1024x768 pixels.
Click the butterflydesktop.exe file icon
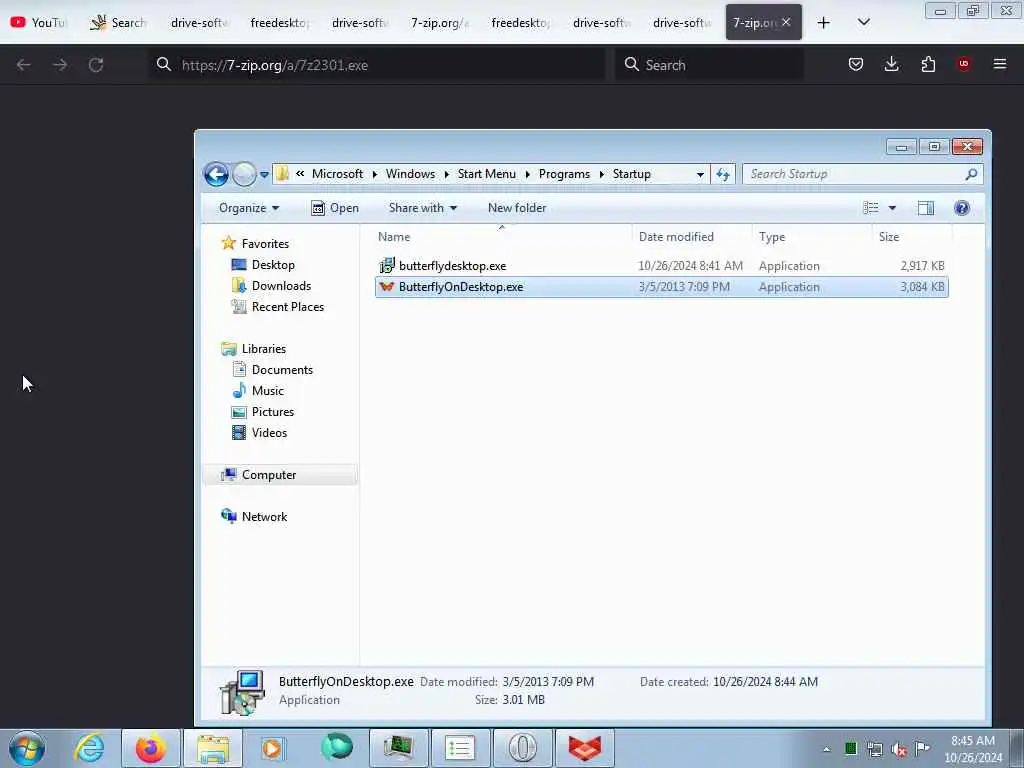tap(387, 265)
